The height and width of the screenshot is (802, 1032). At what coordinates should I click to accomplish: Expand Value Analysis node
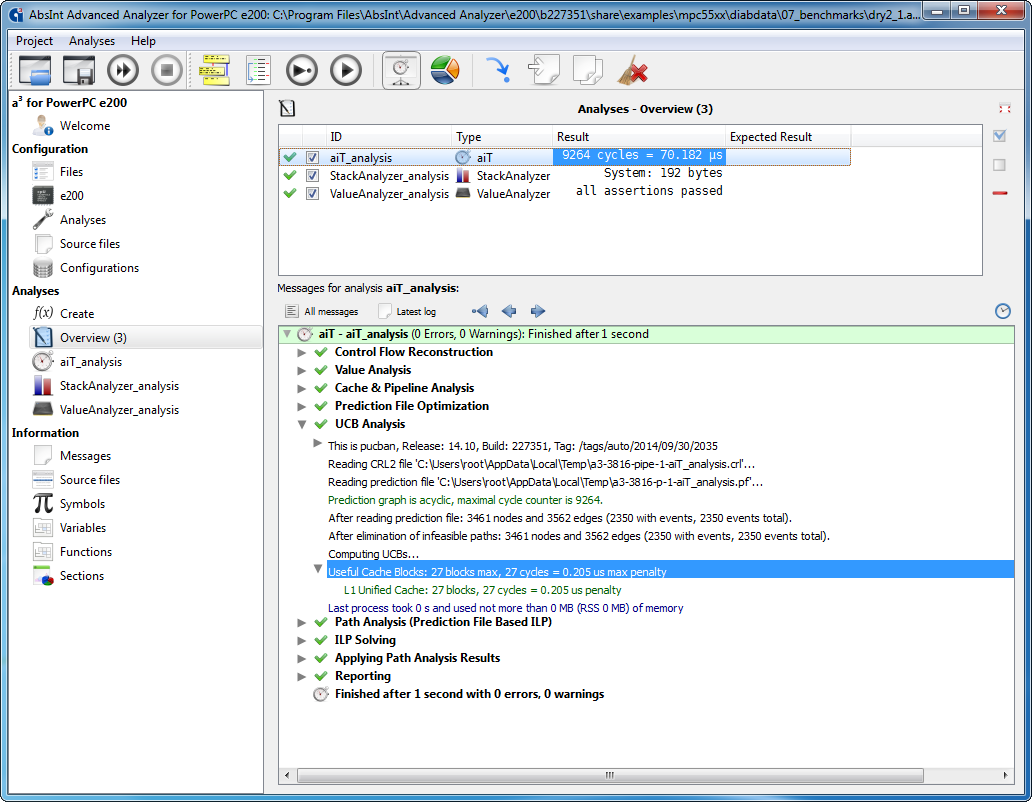click(x=301, y=370)
